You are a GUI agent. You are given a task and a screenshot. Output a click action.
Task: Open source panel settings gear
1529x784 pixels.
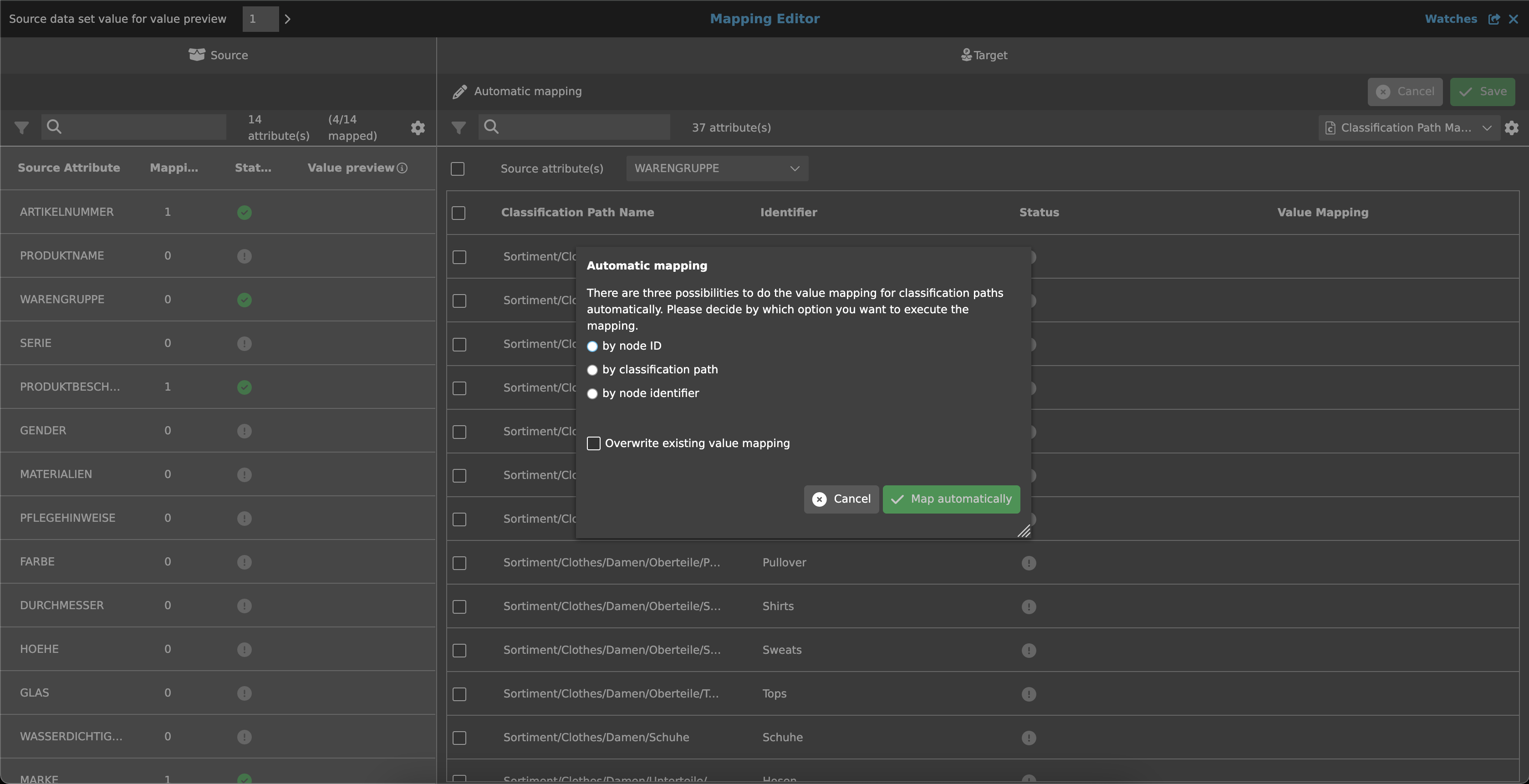[x=418, y=127]
